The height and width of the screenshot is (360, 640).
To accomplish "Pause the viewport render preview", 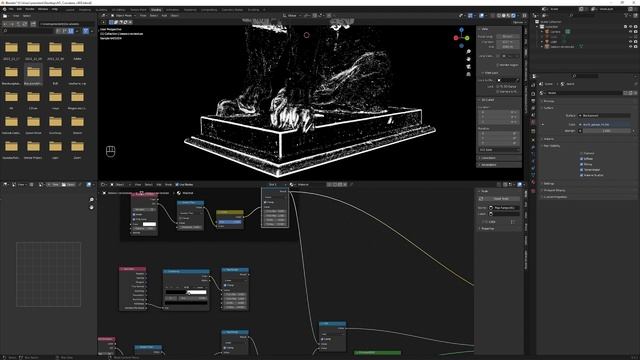I will pos(524,16).
